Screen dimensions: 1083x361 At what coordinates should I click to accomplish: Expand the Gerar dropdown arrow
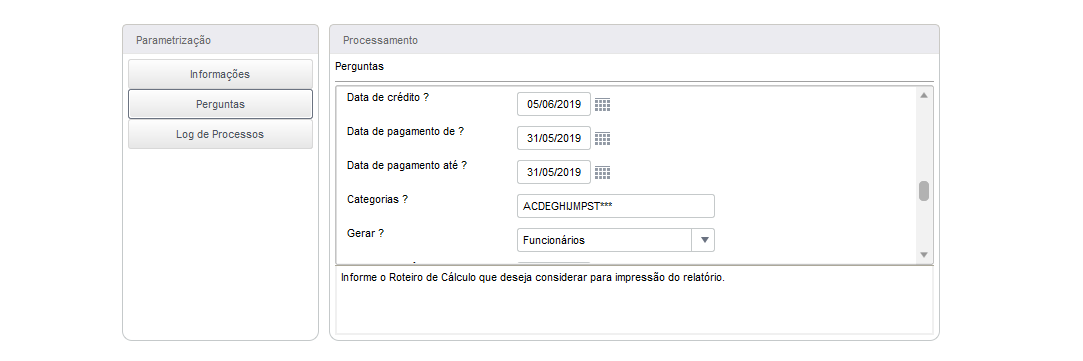[x=704, y=240]
